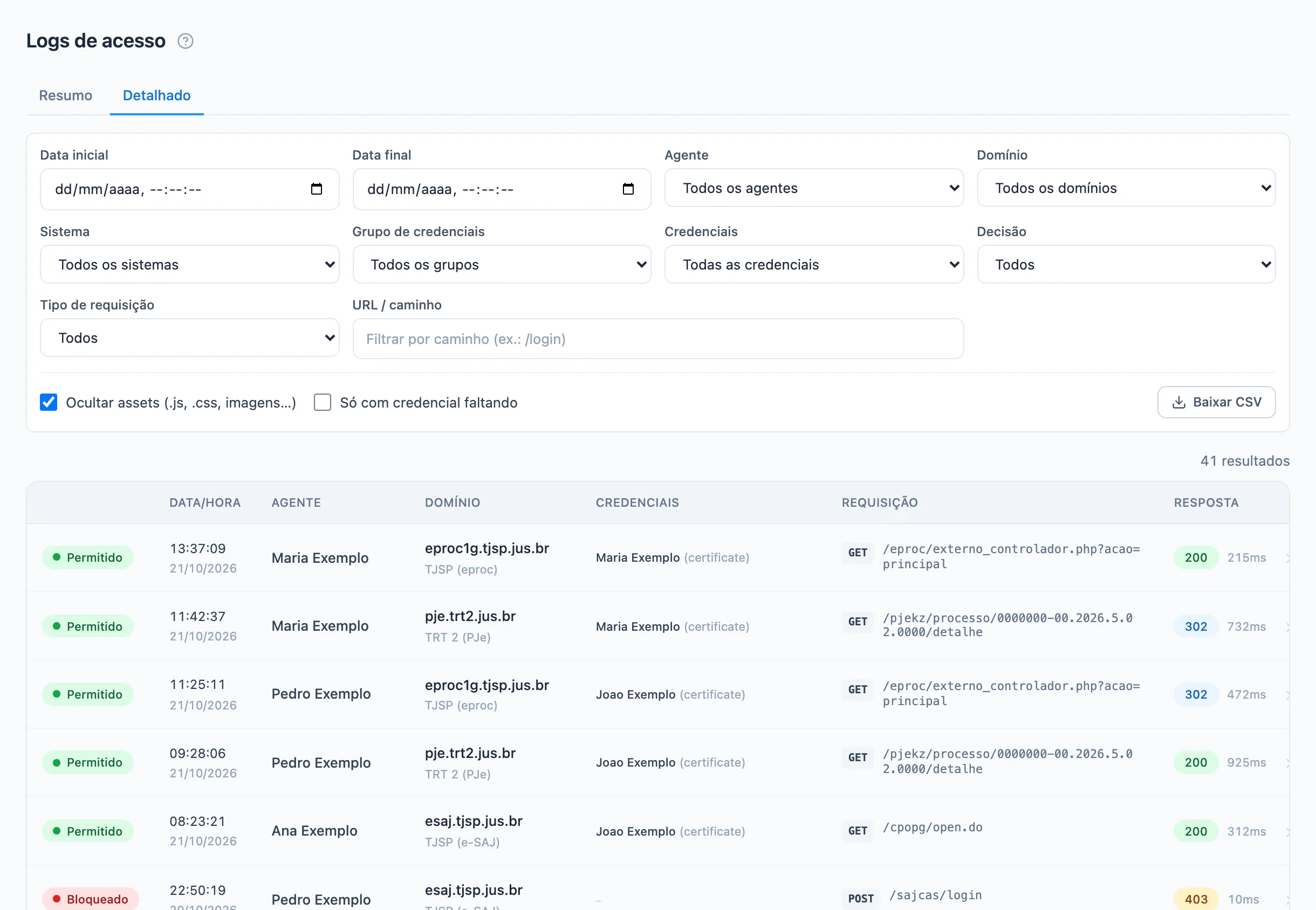1316x910 pixels.
Task: Uncheck the Ocultar assets checkbox
Action: pyautogui.click(x=49, y=403)
